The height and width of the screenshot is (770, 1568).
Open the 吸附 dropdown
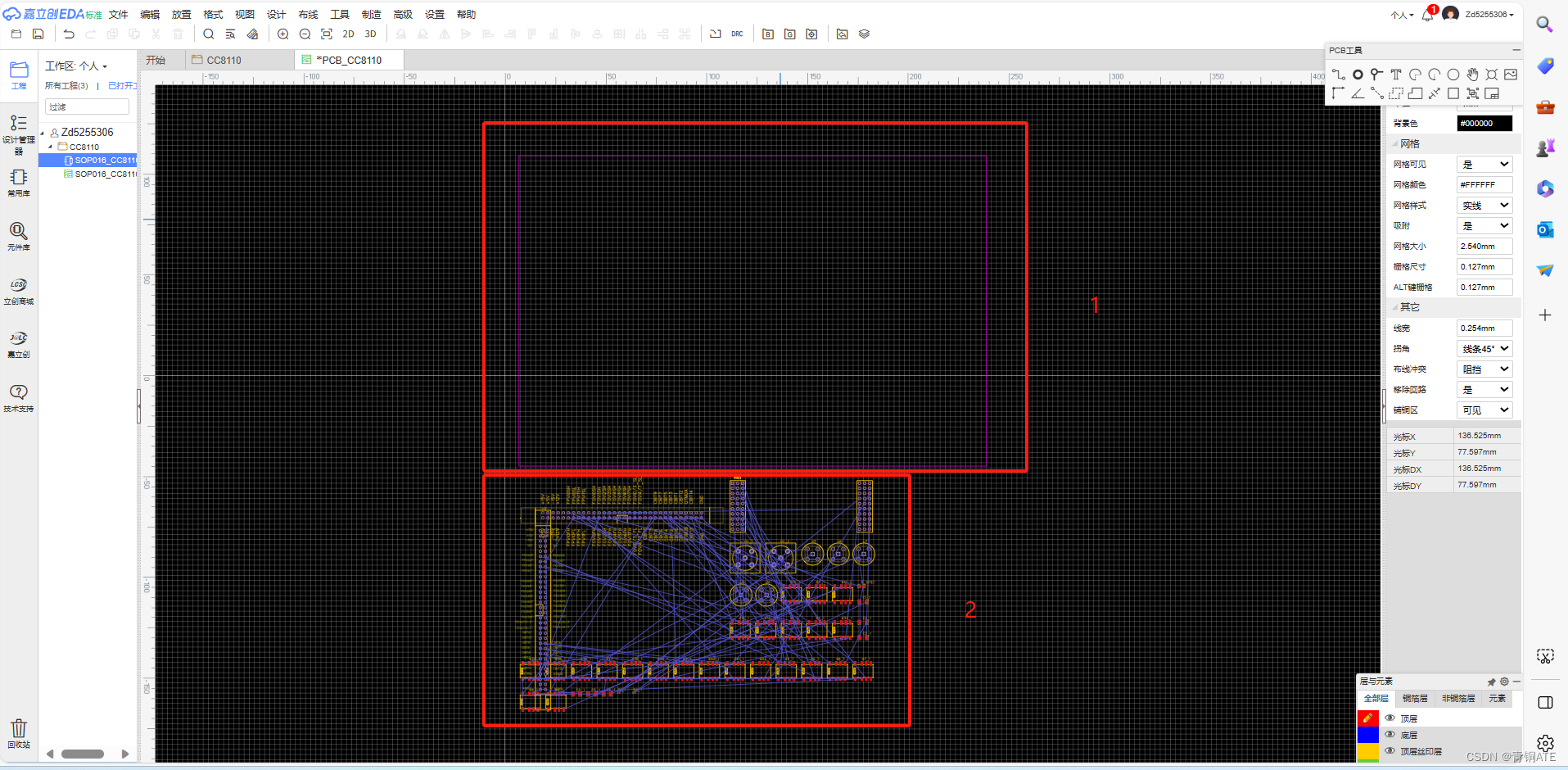pos(1484,226)
